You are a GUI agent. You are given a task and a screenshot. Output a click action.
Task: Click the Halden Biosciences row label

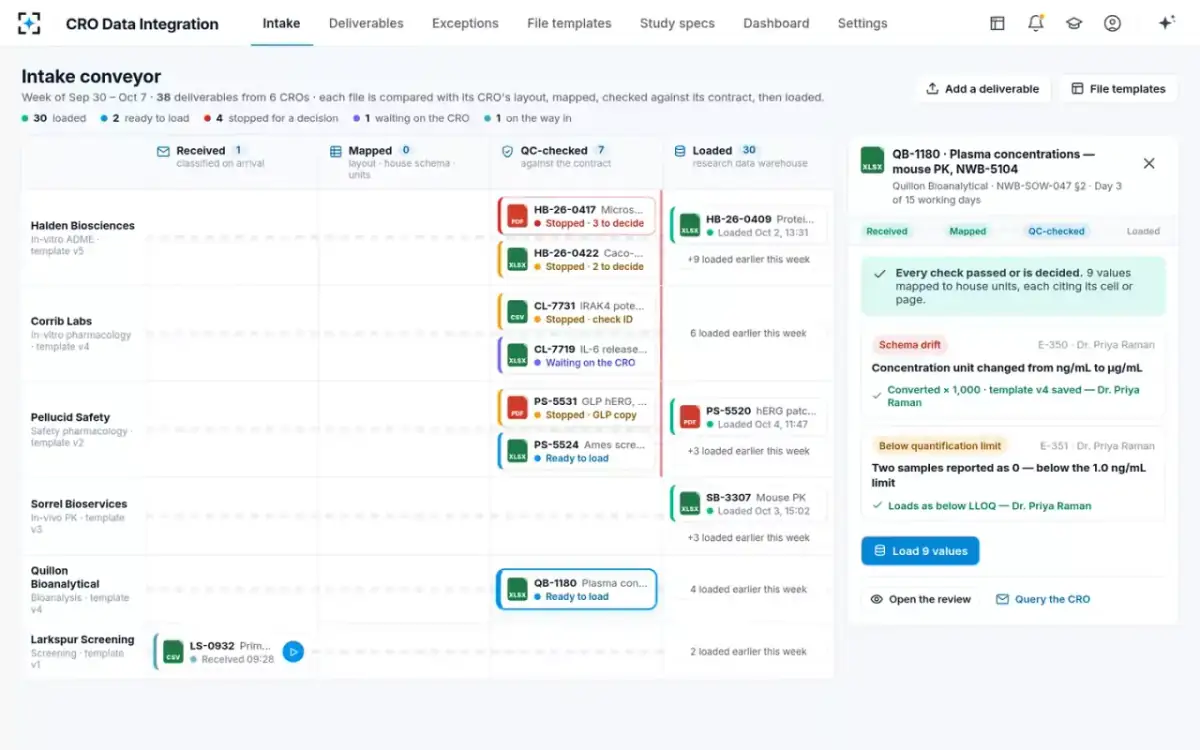(x=82, y=226)
